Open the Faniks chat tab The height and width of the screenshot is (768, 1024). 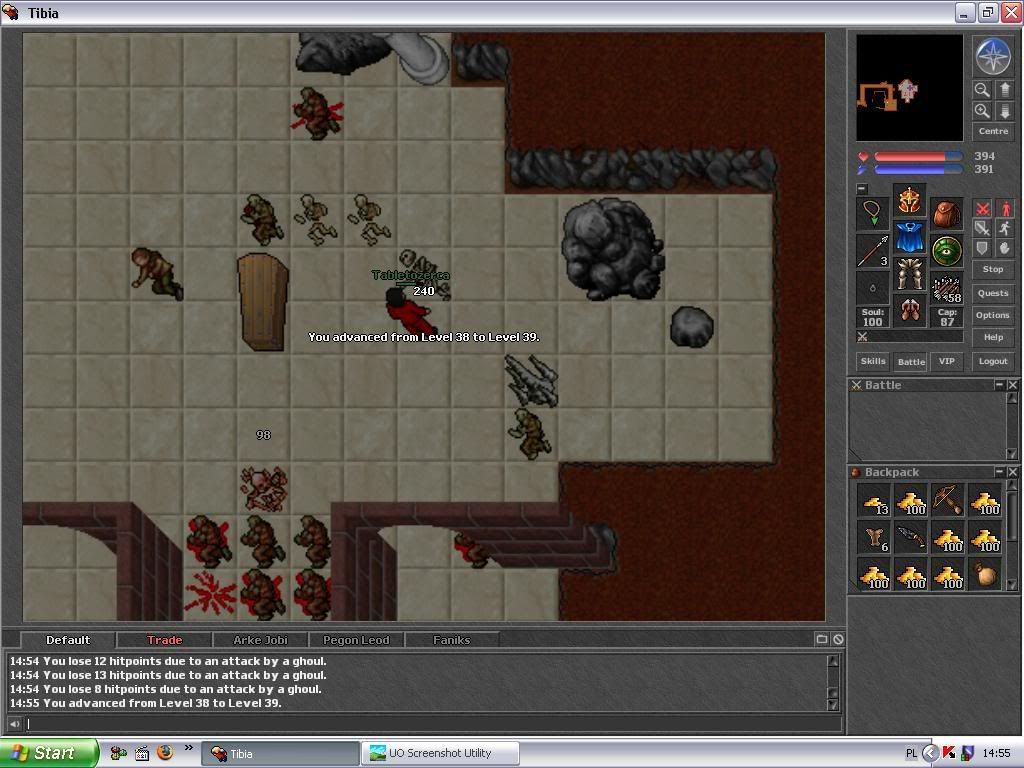(451, 640)
